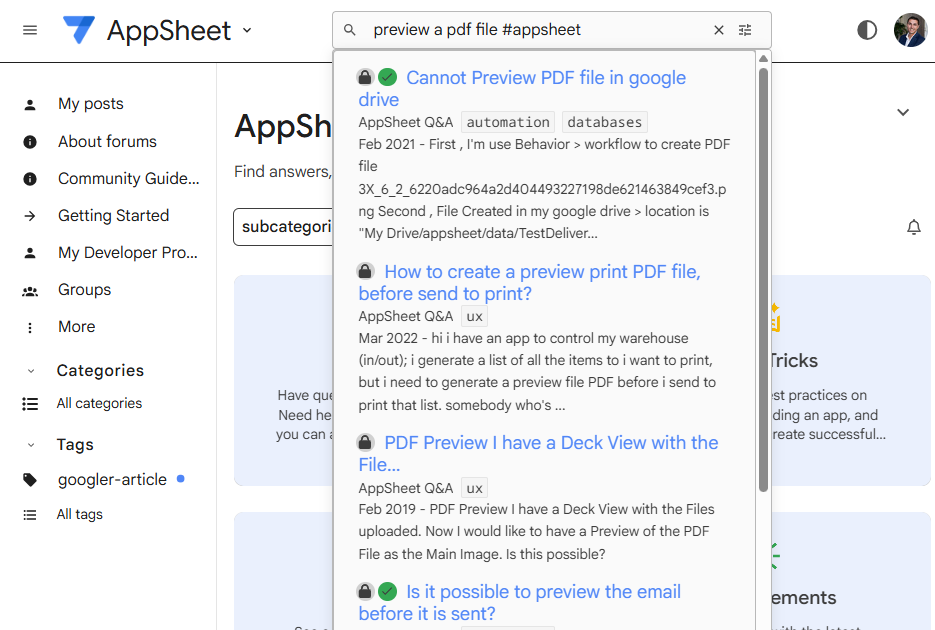The height and width of the screenshot is (630, 935).
Task: Open result Cannot Preview PDF file in google drive
Action: pyautogui.click(x=522, y=88)
